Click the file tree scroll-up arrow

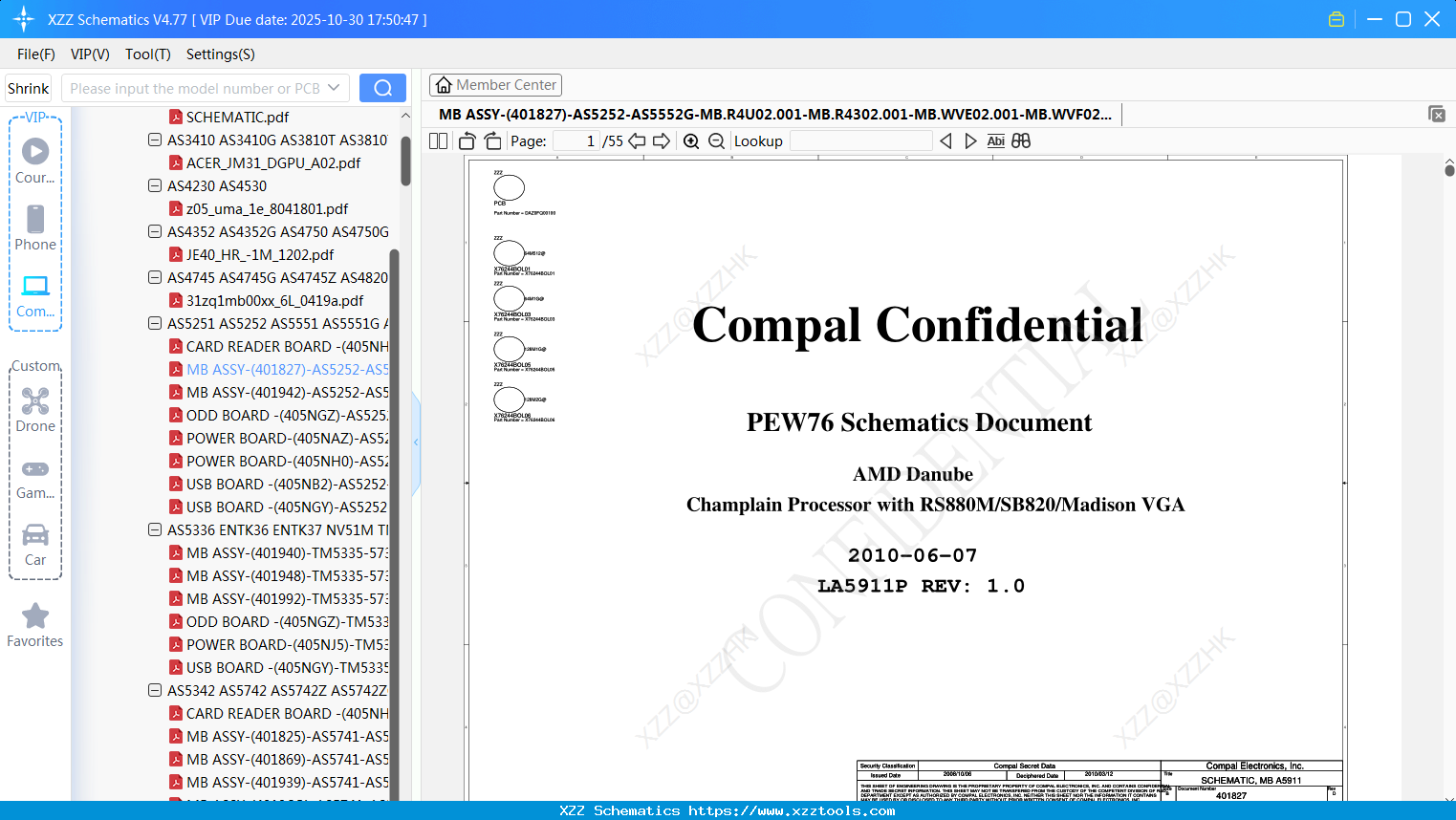pos(405,116)
